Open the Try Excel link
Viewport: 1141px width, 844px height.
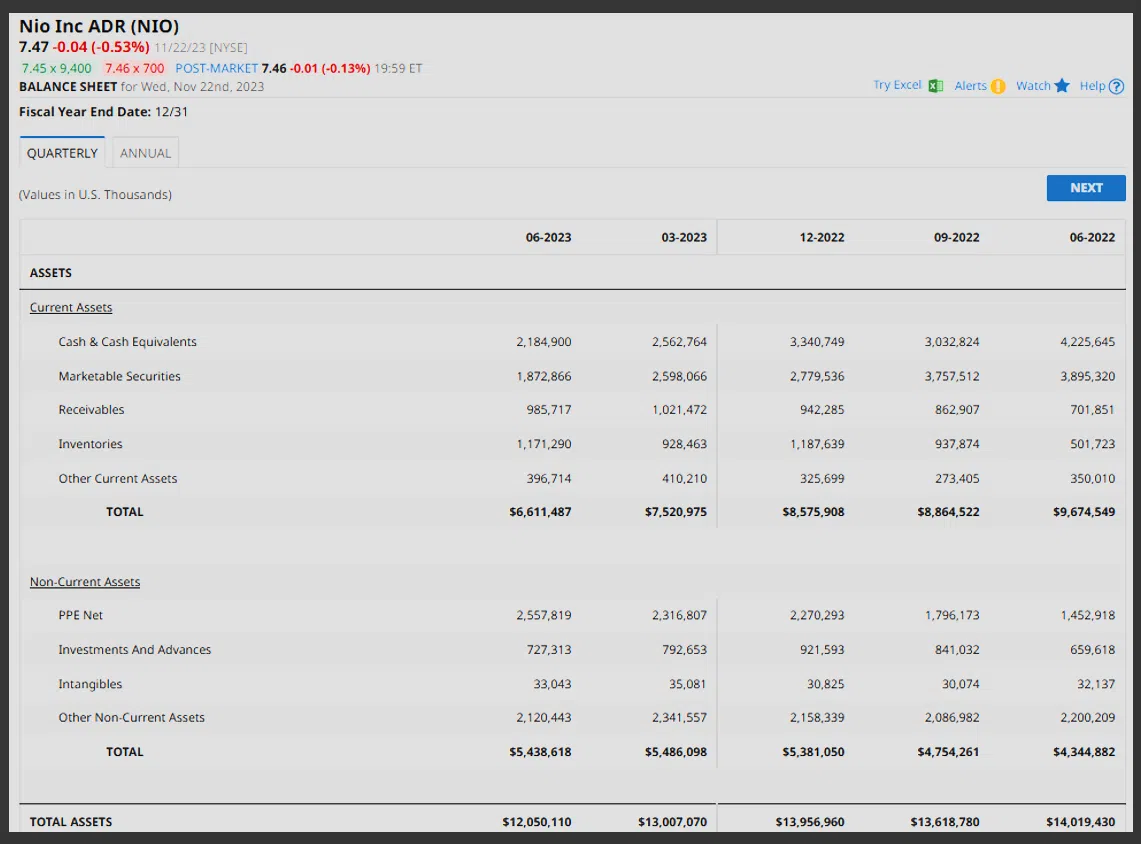pyautogui.click(x=897, y=85)
